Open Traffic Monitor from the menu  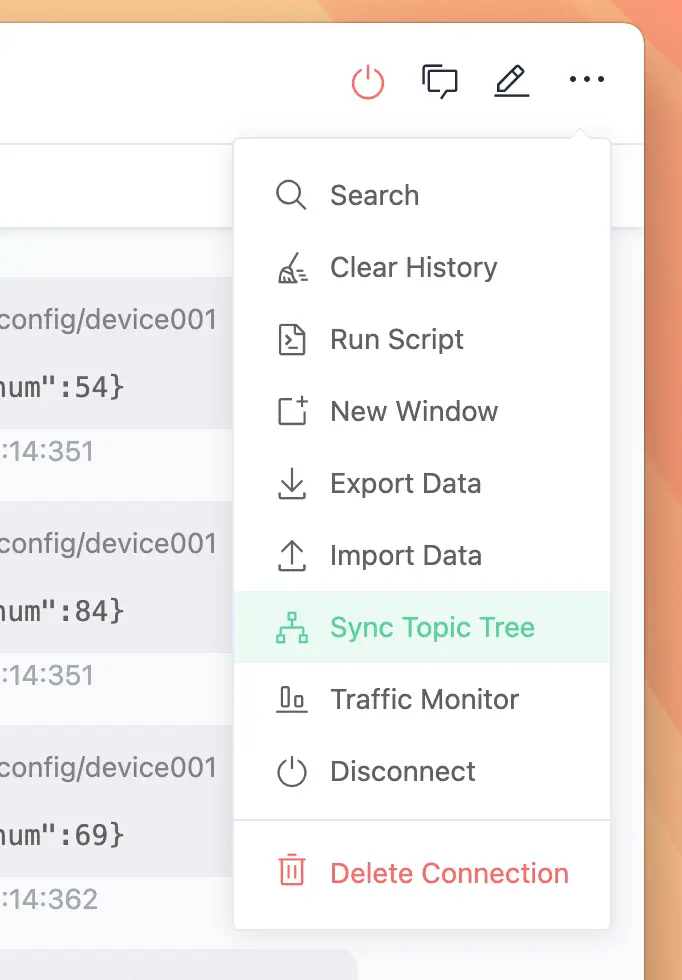[424, 699]
